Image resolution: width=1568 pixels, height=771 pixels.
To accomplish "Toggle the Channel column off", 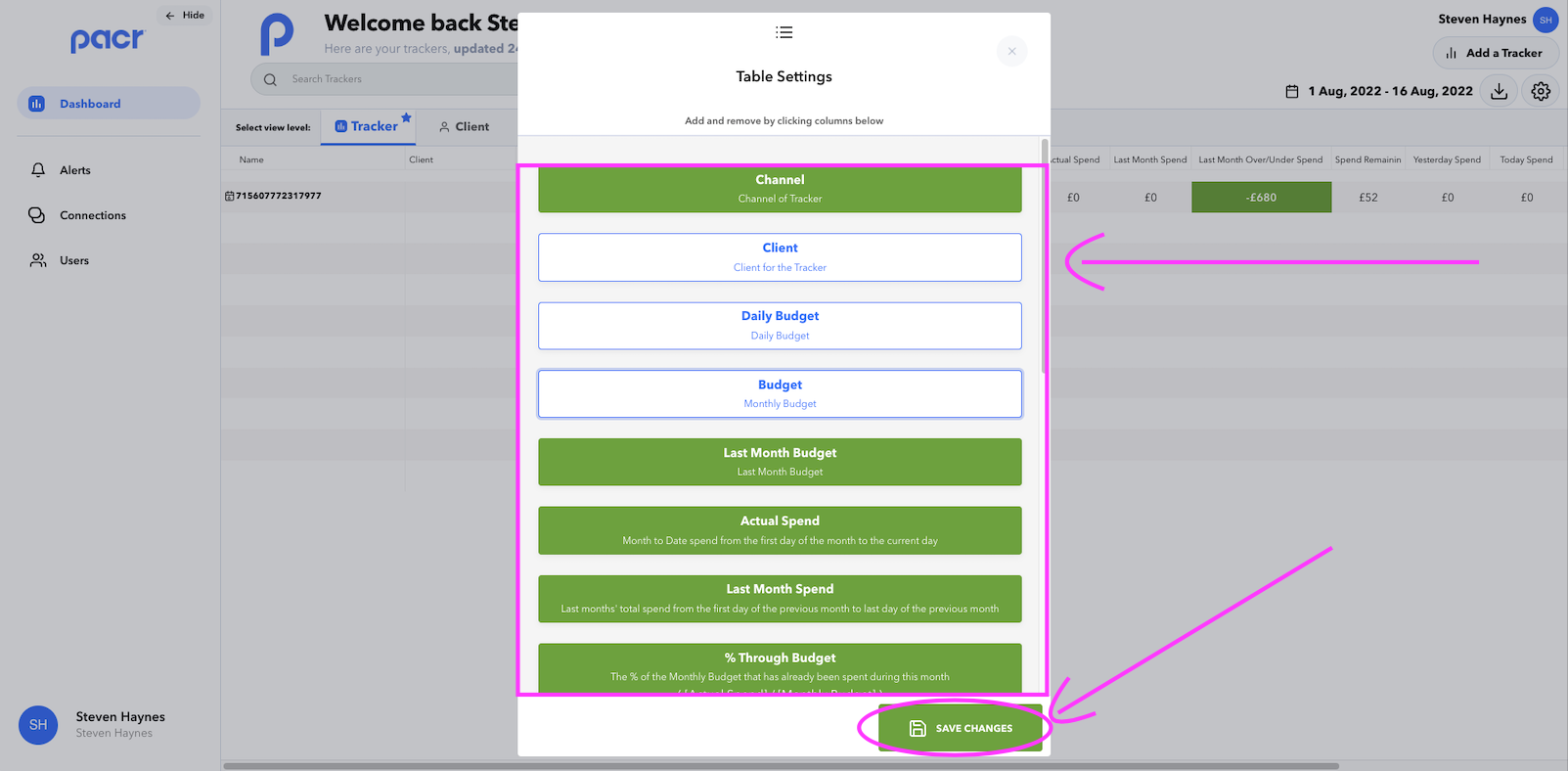I will (x=780, y=189).
